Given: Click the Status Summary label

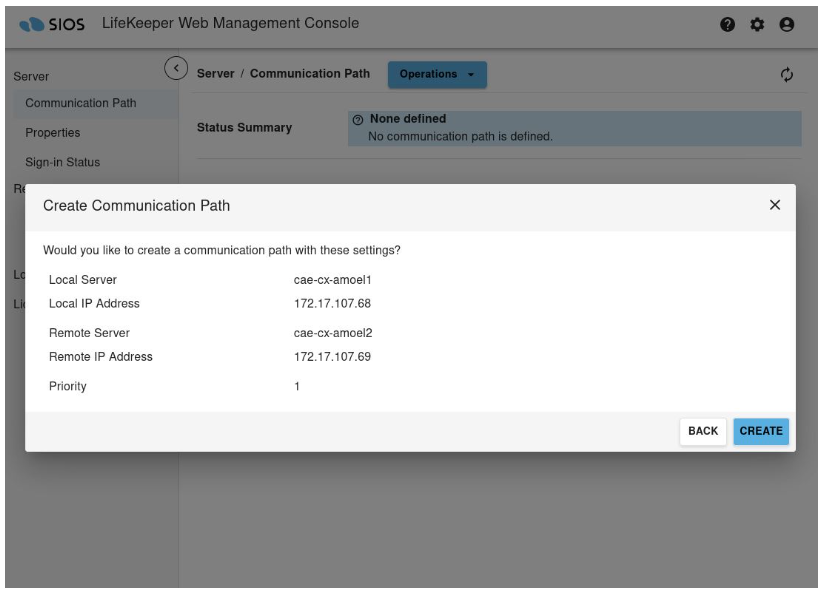Looking at the screenshot, I should 244,128.
